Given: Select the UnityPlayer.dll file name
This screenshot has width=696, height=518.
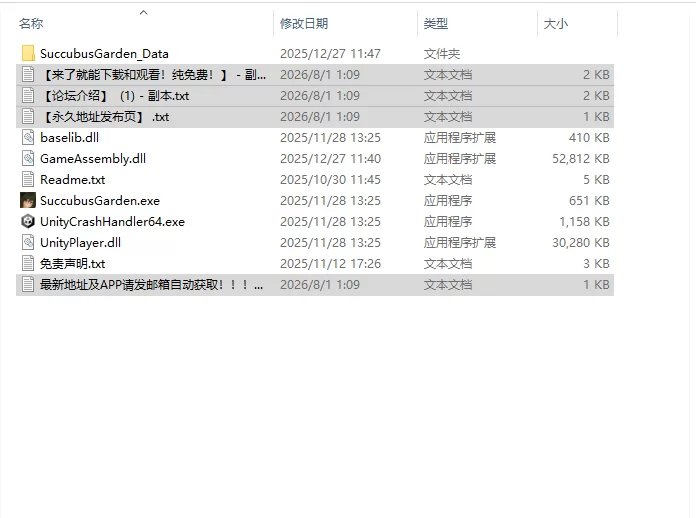Looking at the screenshot, I should (80, 242).
